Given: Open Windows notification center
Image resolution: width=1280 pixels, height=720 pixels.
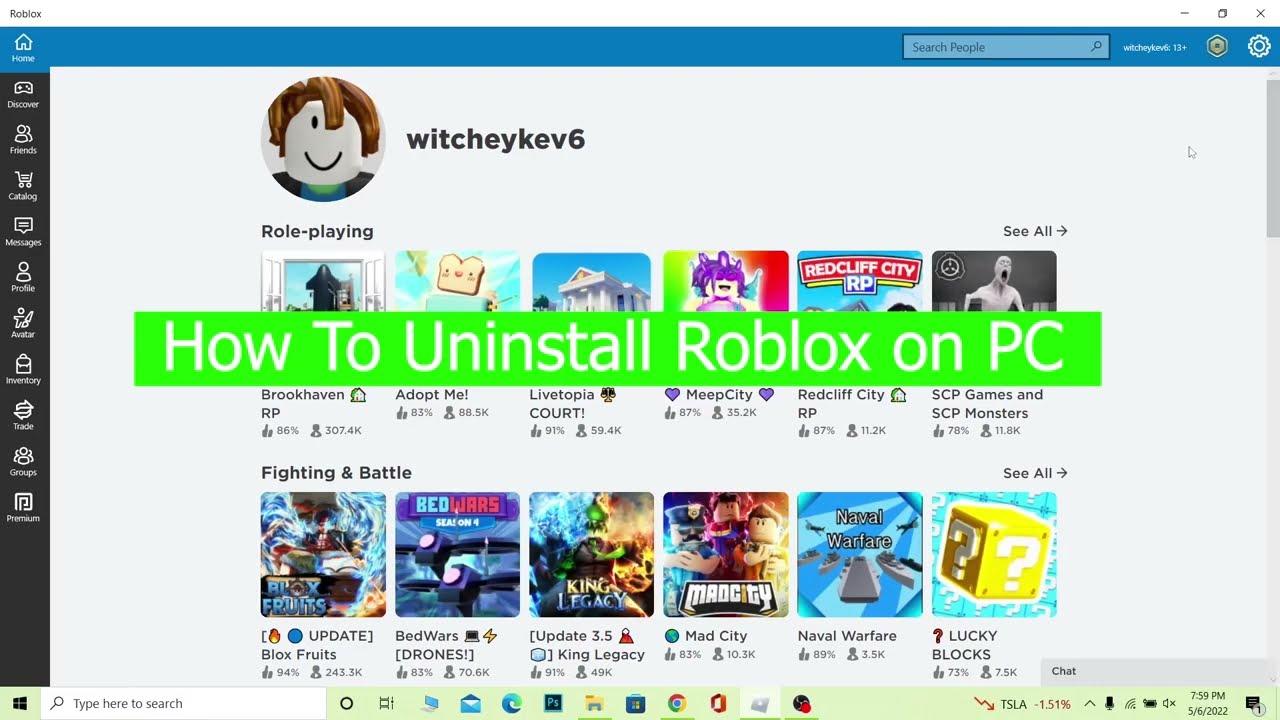Looking at the screenshot, I should pyautogui.click(x=1253, y=703).
